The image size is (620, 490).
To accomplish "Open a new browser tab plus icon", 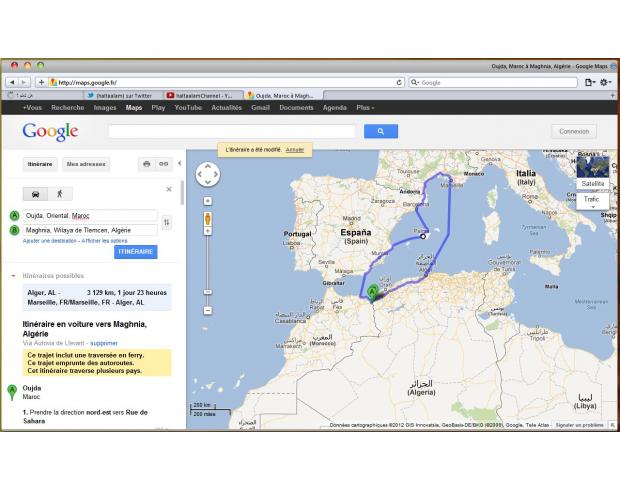I will coord(612,95).
